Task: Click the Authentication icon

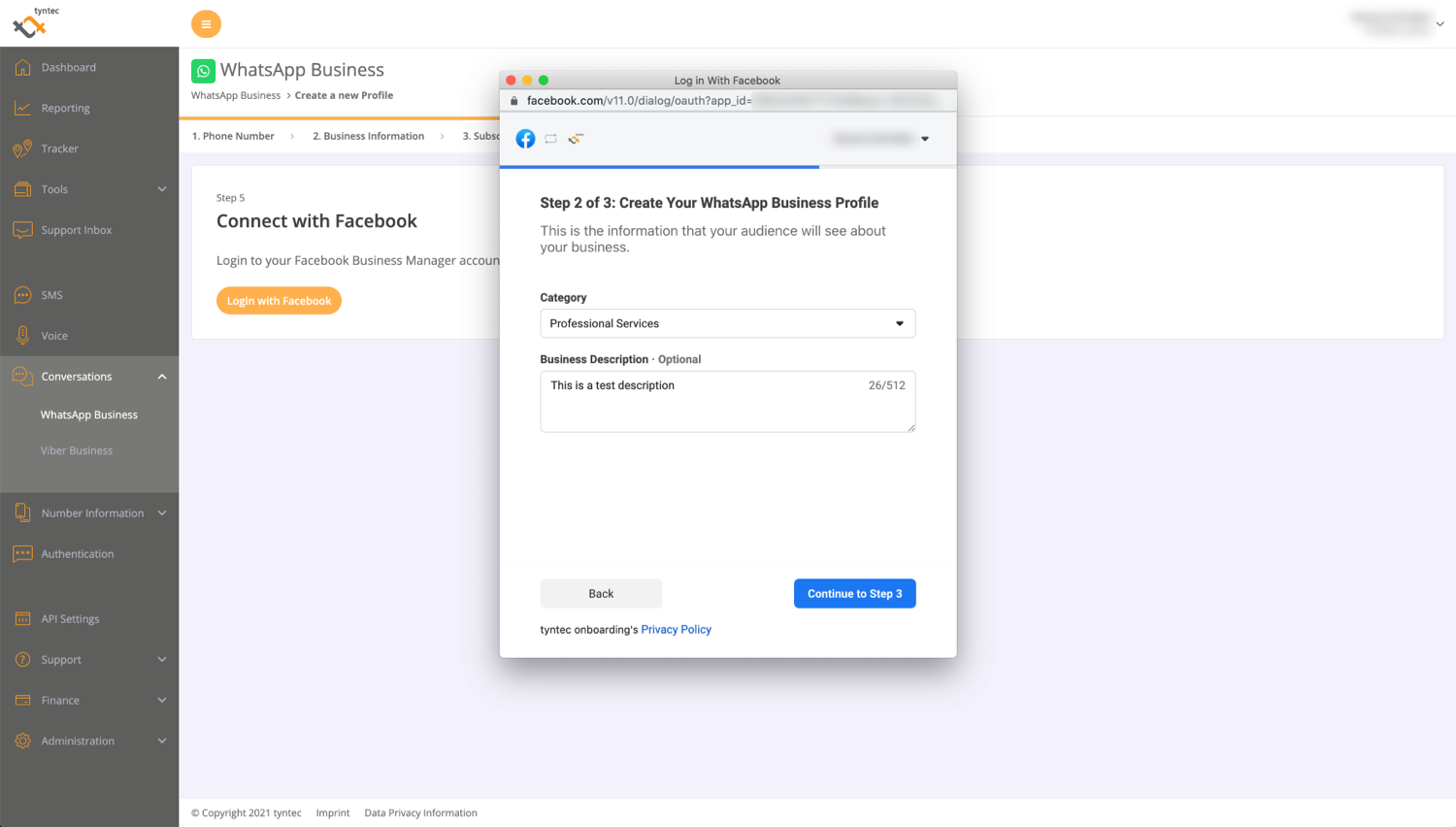Action: click(x=22, y=553)
